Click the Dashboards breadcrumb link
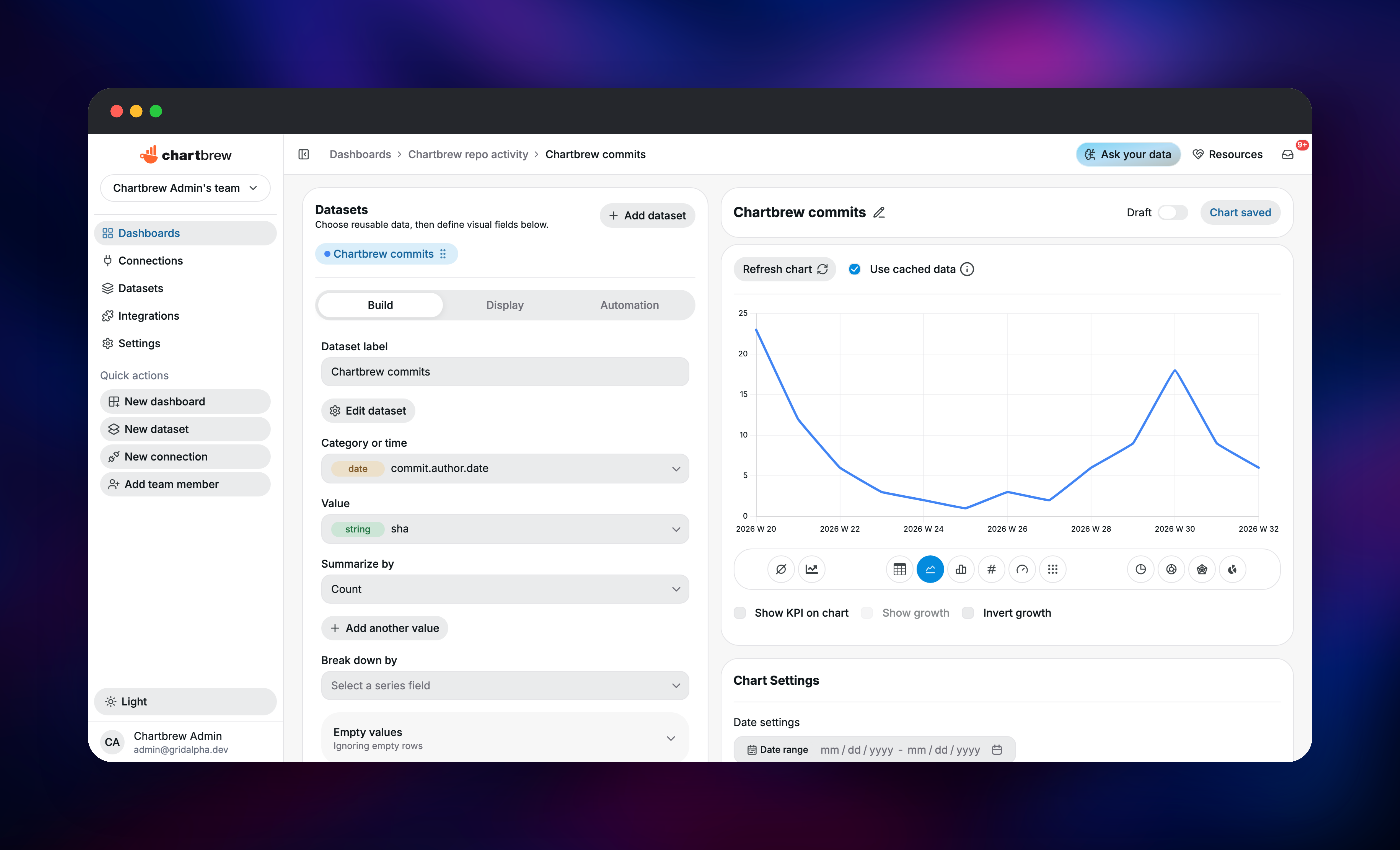Screen dimensions: 1400x850 coord(360,155)
